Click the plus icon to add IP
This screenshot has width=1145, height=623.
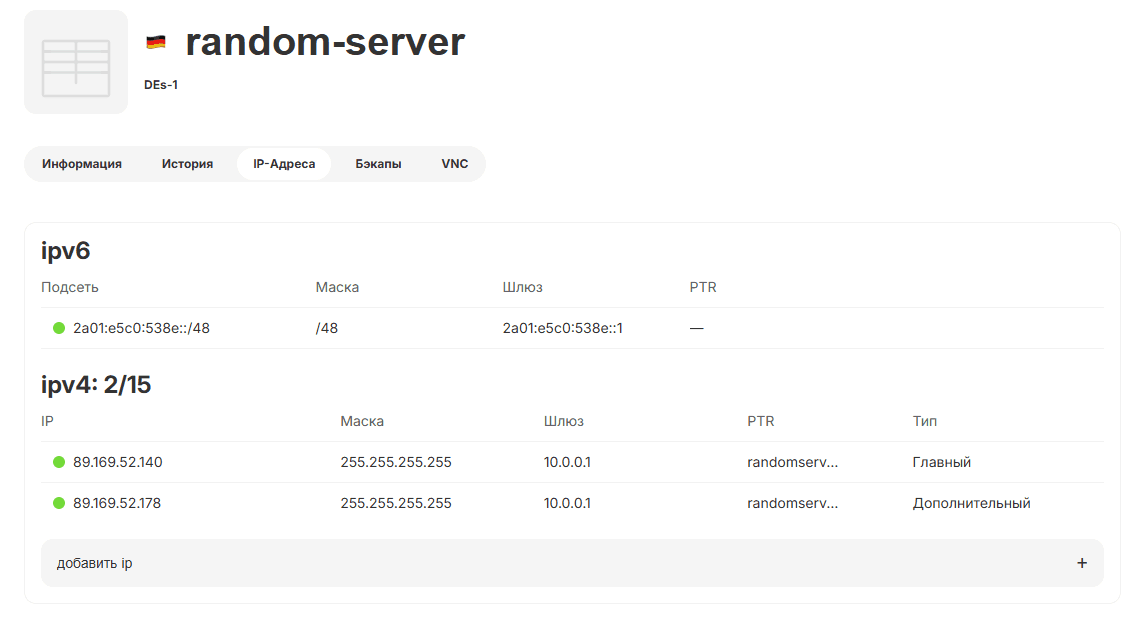(1081, 563)
